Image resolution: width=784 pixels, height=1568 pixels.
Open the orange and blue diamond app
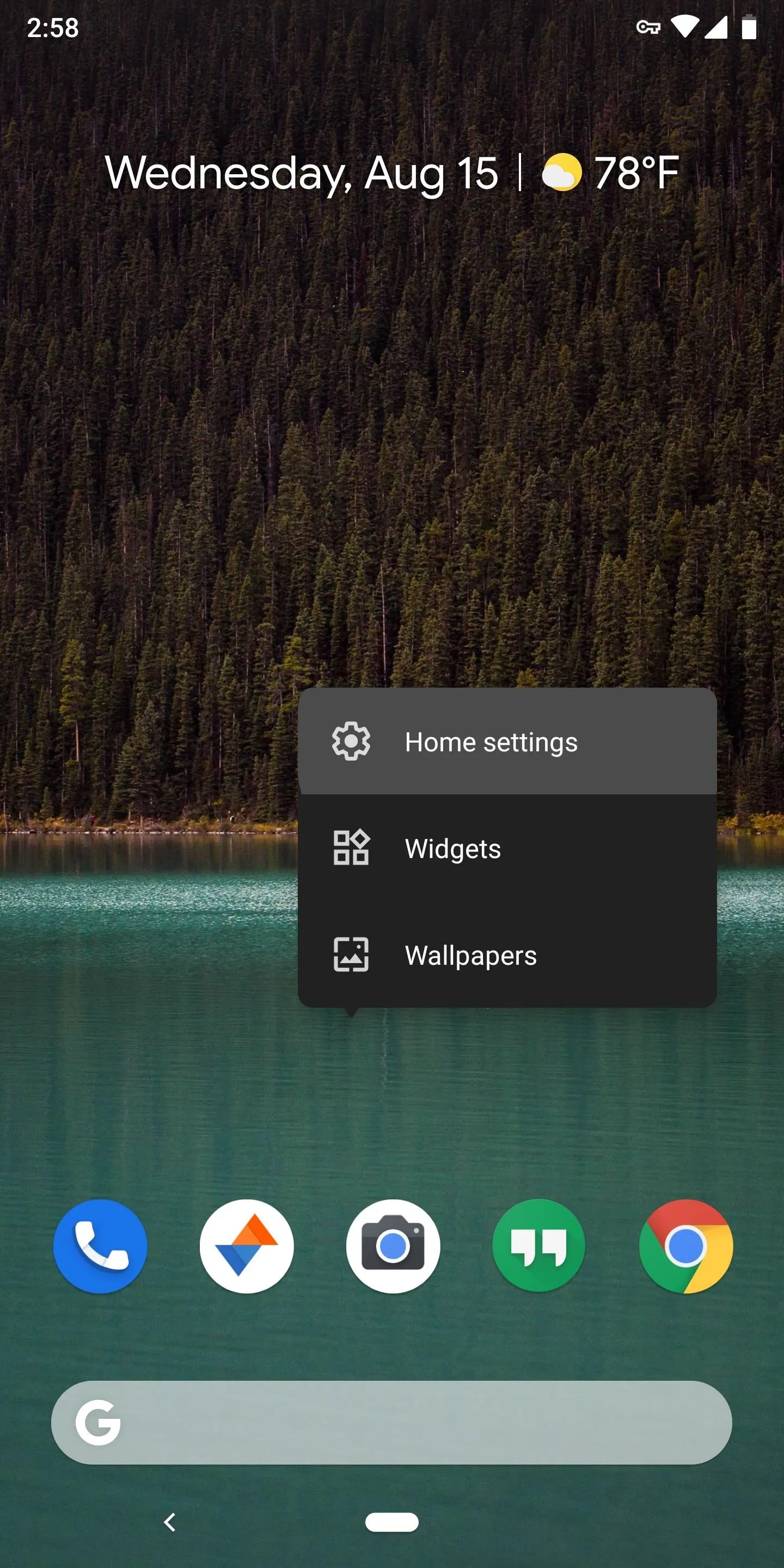(x=247, y=1246)
